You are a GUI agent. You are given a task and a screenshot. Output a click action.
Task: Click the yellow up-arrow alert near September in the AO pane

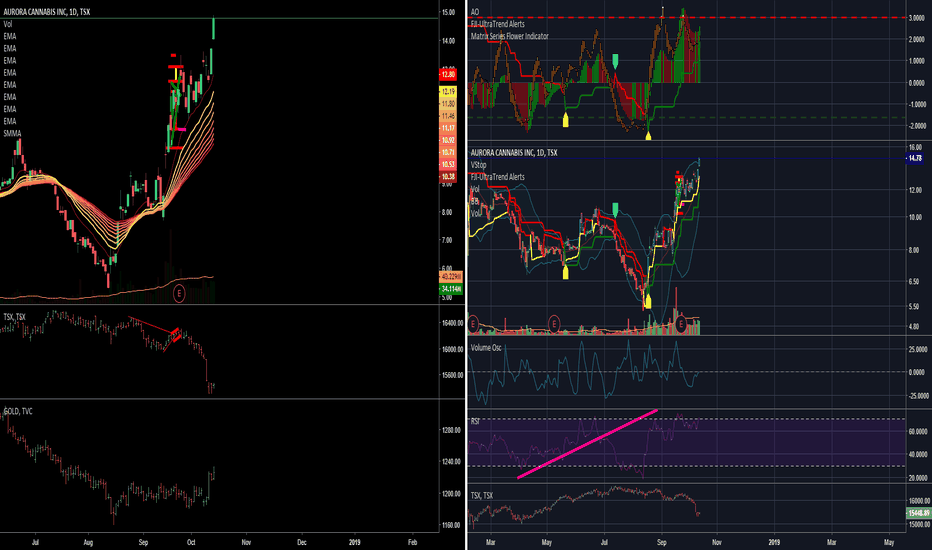648,136
